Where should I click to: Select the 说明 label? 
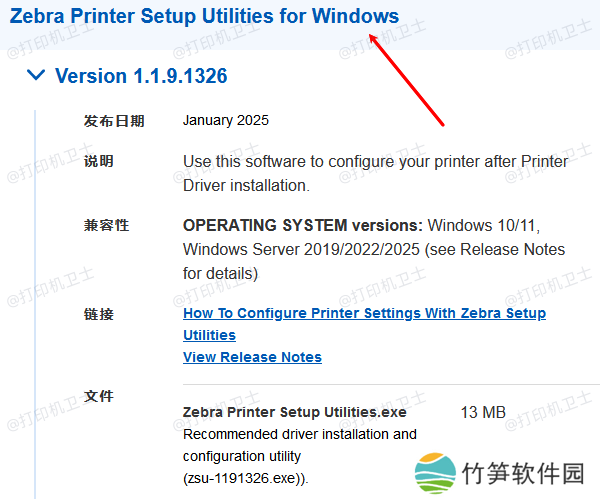[99, 161]
